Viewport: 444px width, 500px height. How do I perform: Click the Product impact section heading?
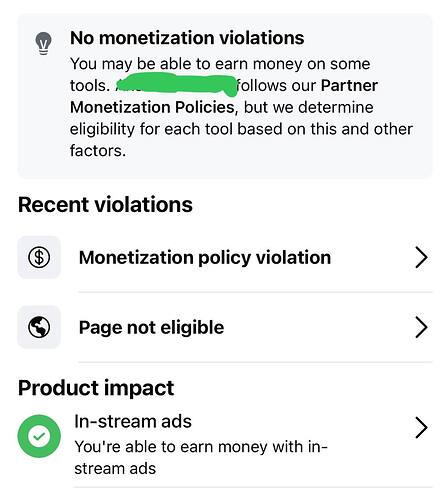96,388
